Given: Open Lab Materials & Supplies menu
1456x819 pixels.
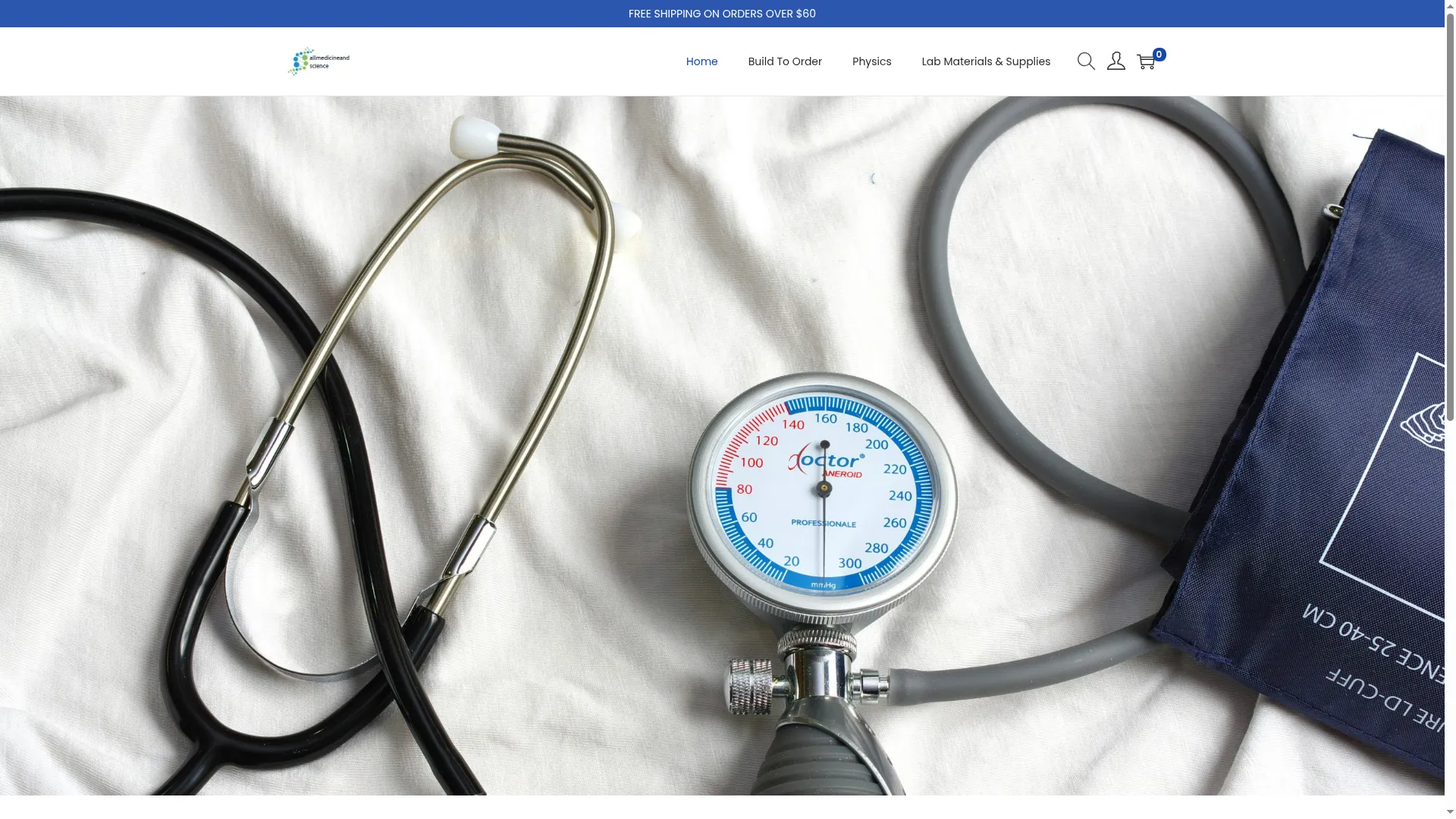Looking at the screenshot, I should pyautogui.click(x=986, y=61).
